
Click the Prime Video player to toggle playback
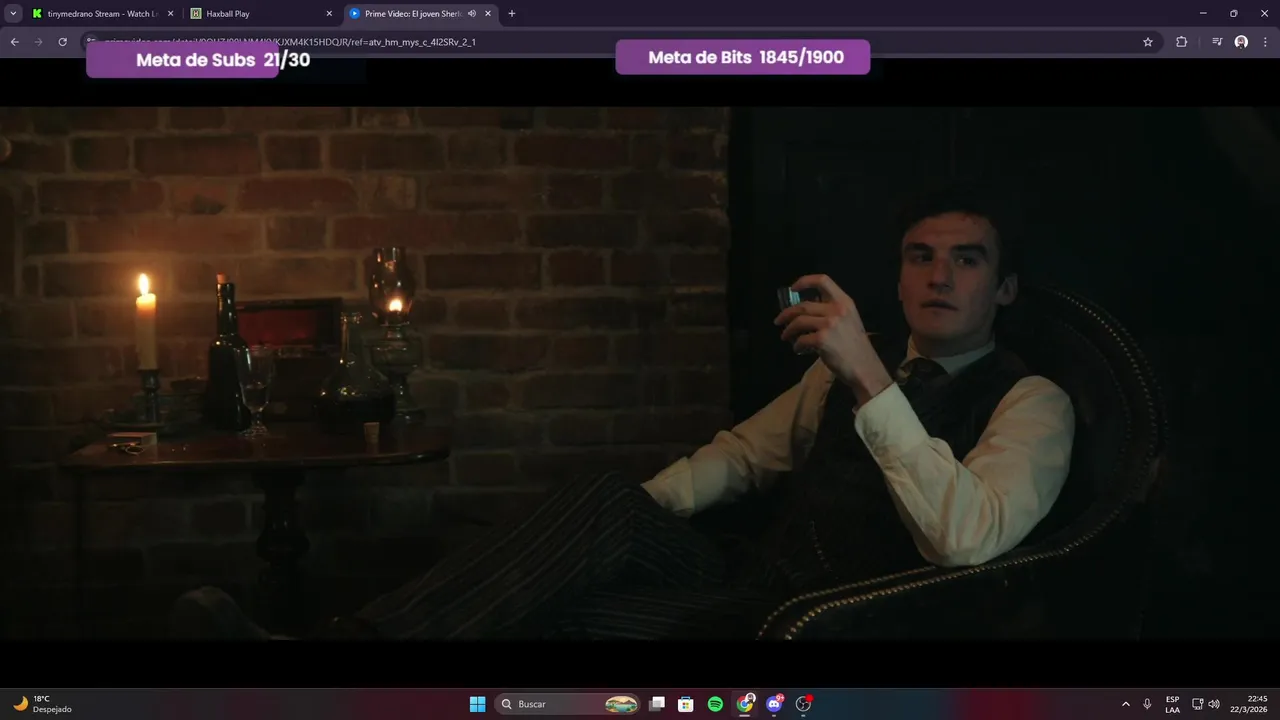tap(640, 373)
